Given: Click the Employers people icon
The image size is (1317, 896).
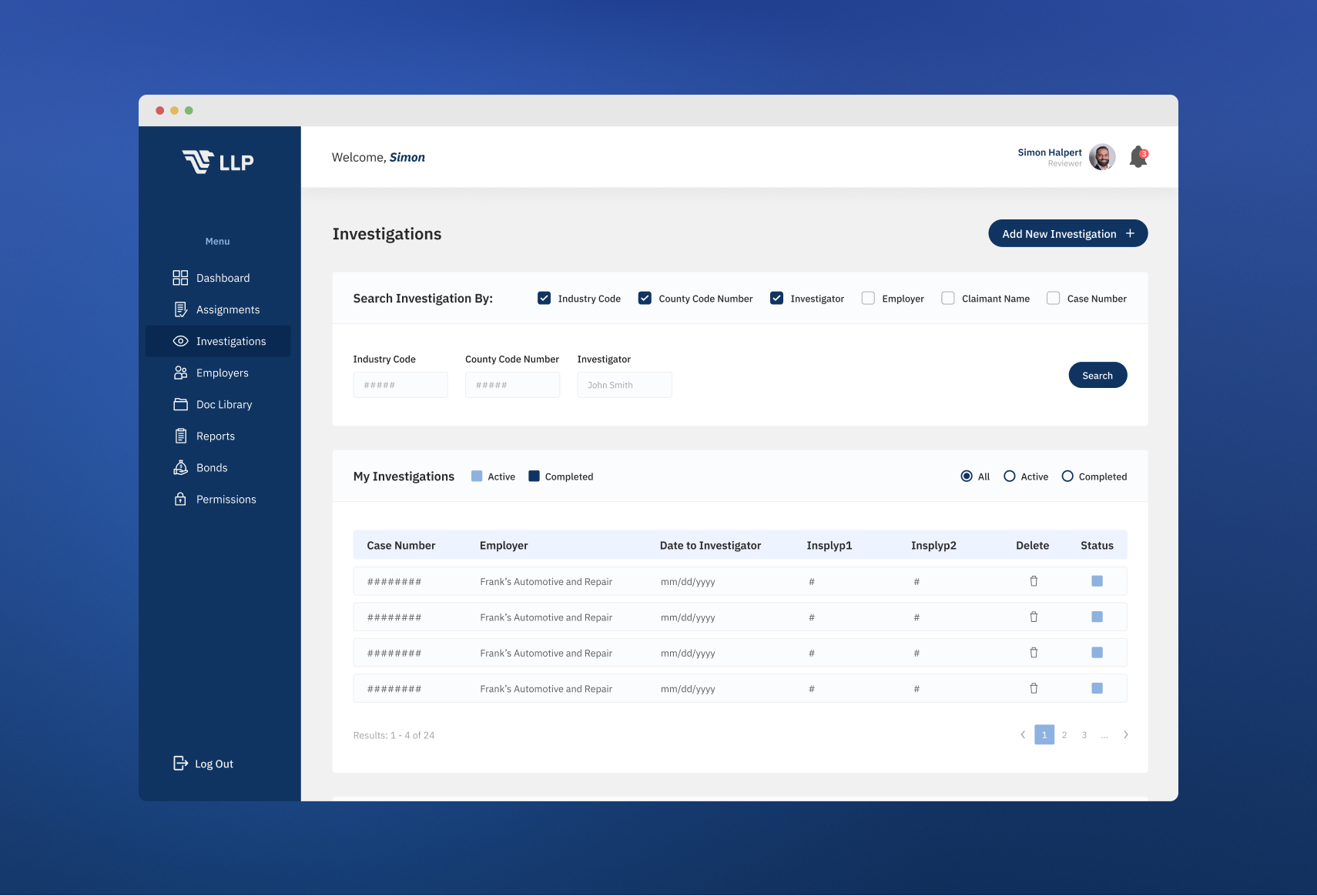Looking at the screenshot, I should coord(180,373).
